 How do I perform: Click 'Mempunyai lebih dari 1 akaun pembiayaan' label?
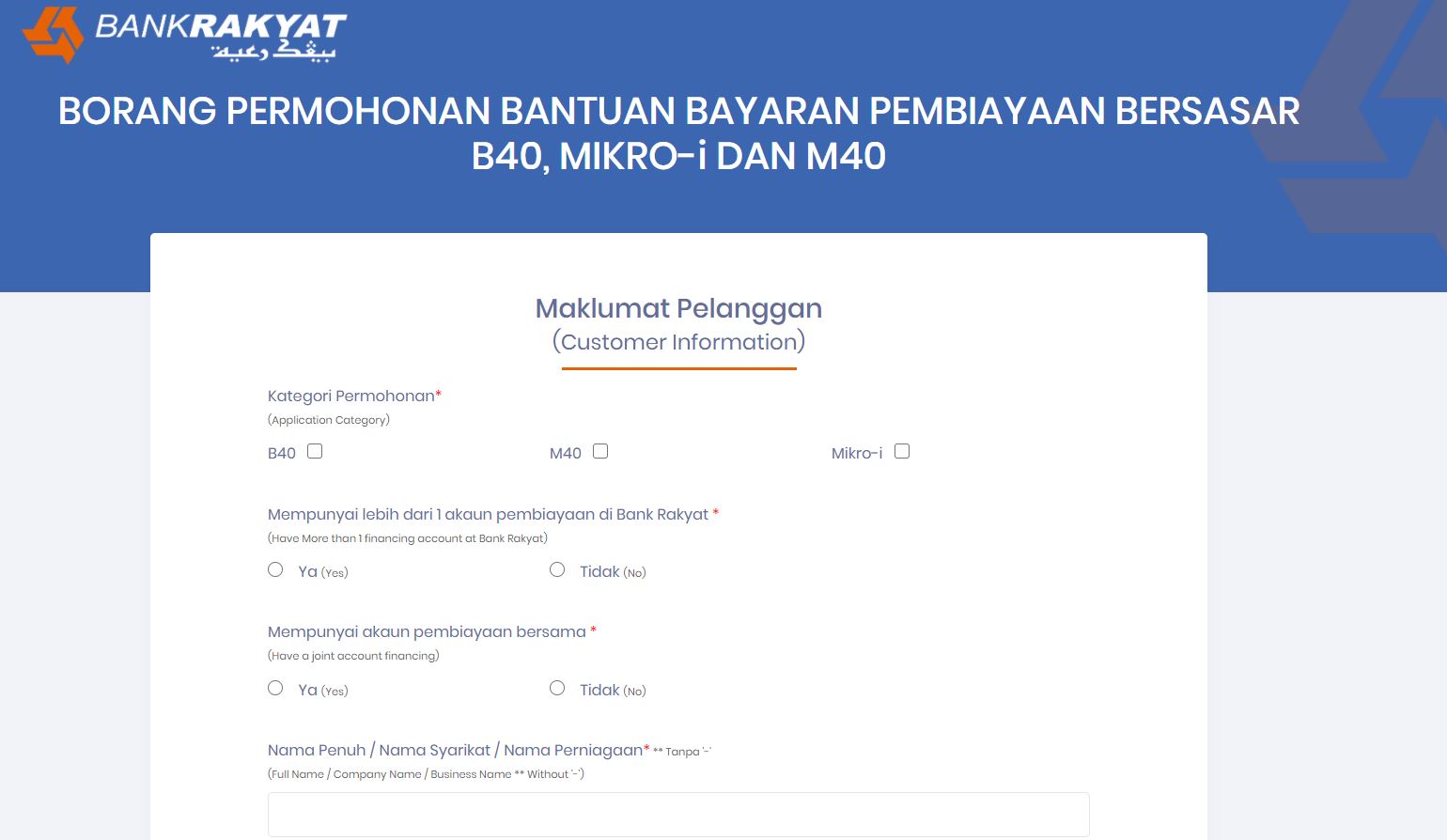pos(493,514)
